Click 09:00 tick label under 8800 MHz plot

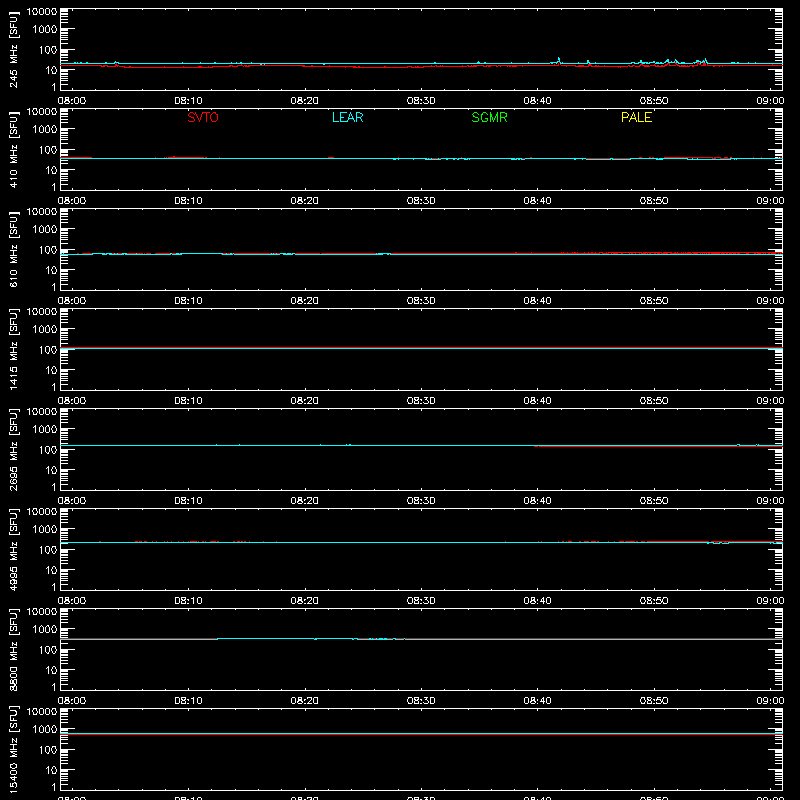pyautogui.click(x=770, y=701)
